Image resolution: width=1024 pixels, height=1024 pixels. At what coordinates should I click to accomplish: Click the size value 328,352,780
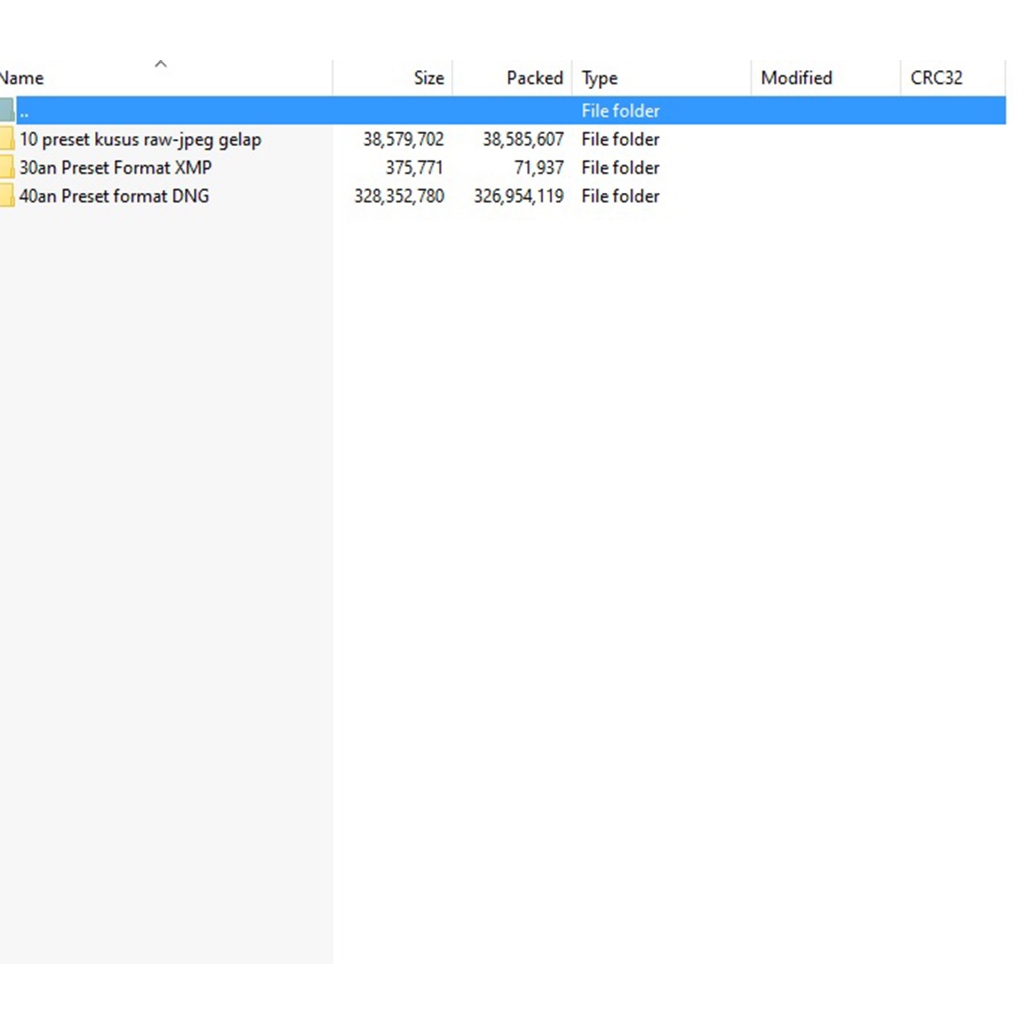(399, 196)
